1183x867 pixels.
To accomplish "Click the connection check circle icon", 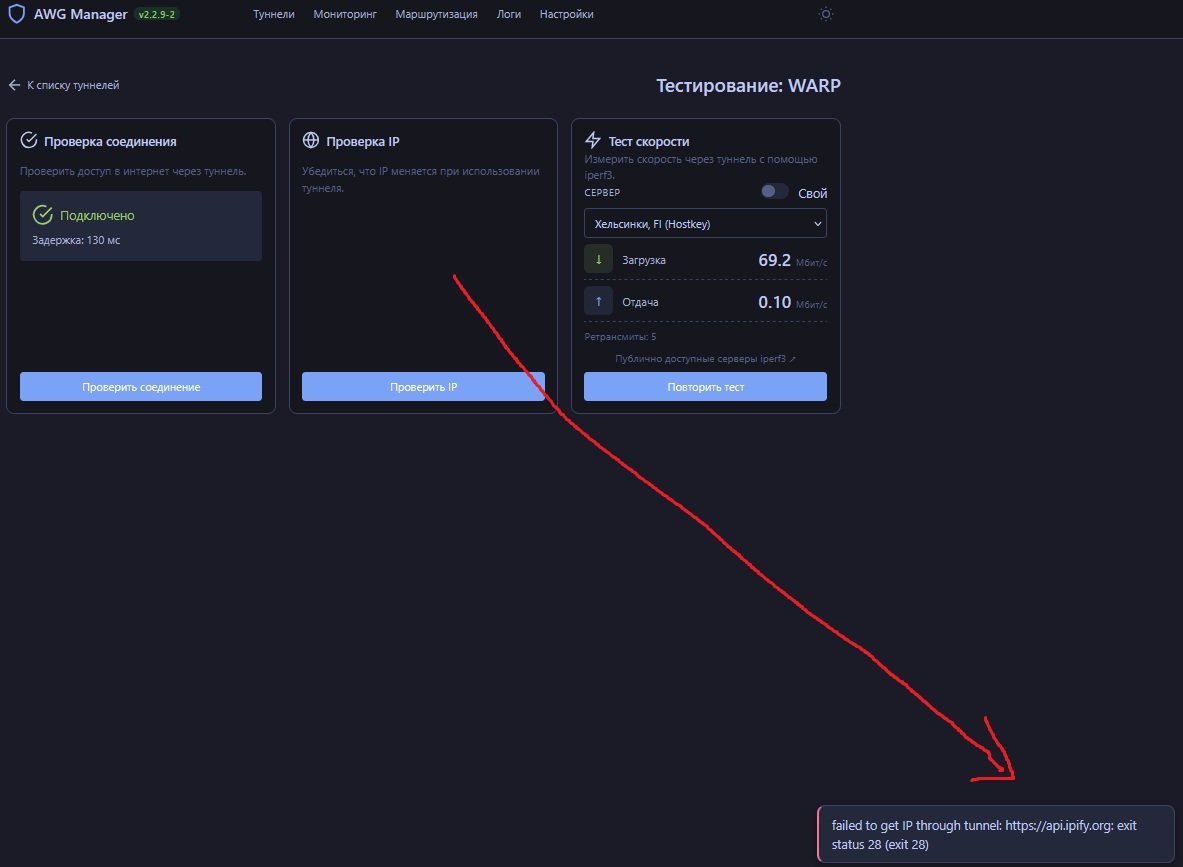I will [x=29, y=141].
